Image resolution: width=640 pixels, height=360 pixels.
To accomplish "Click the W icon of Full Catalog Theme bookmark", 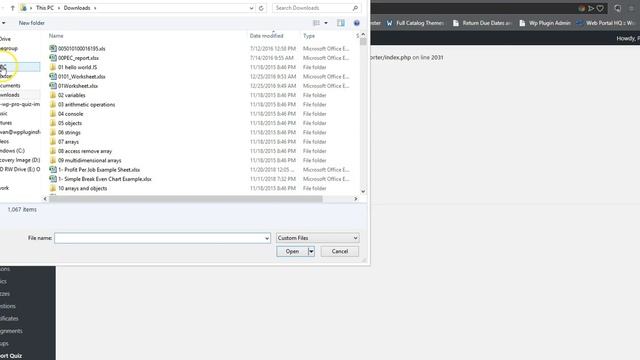I will pyautogui.click(x=389, y=23).
